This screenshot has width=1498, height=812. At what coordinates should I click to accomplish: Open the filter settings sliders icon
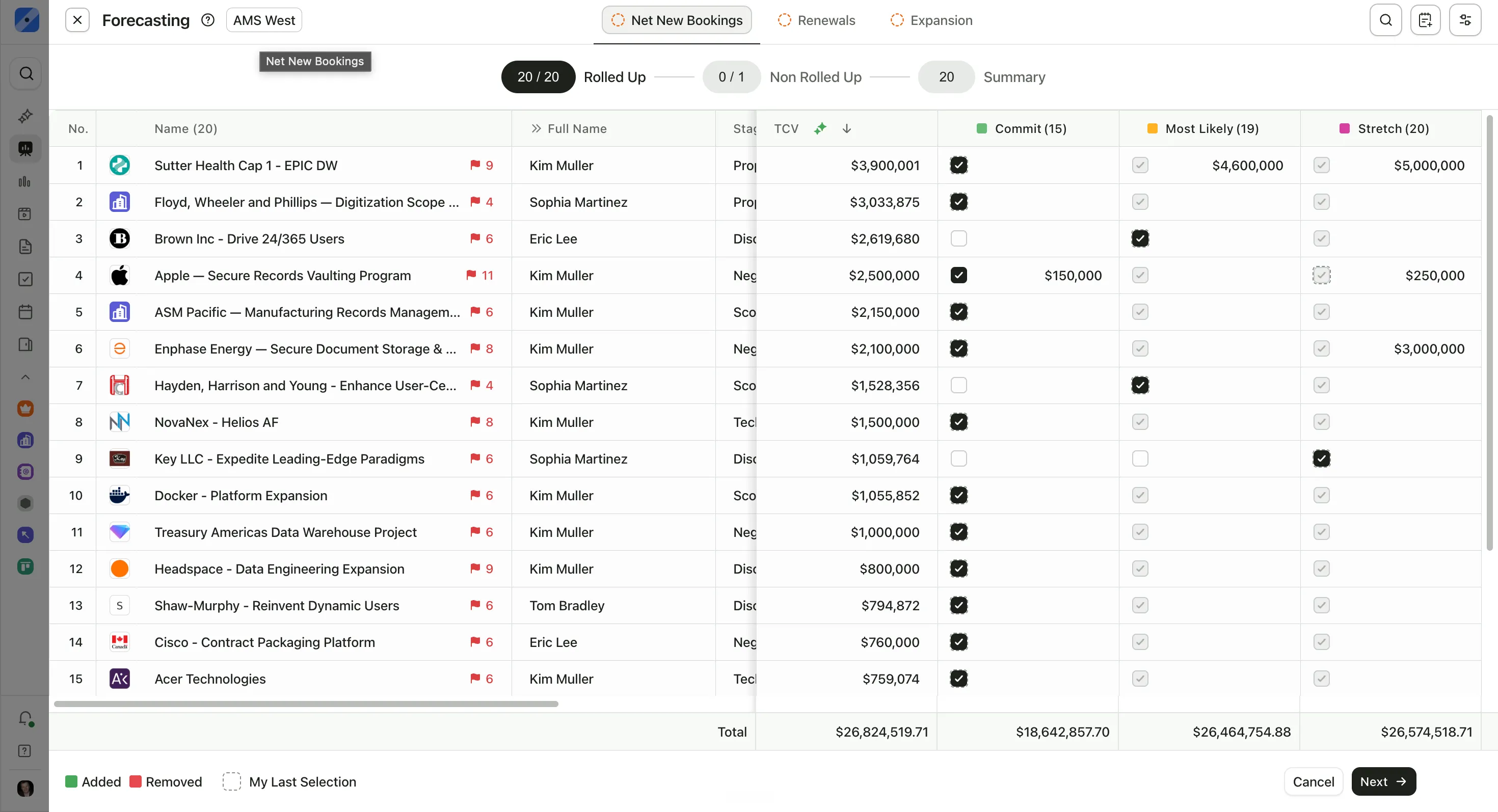(1465, 20)
